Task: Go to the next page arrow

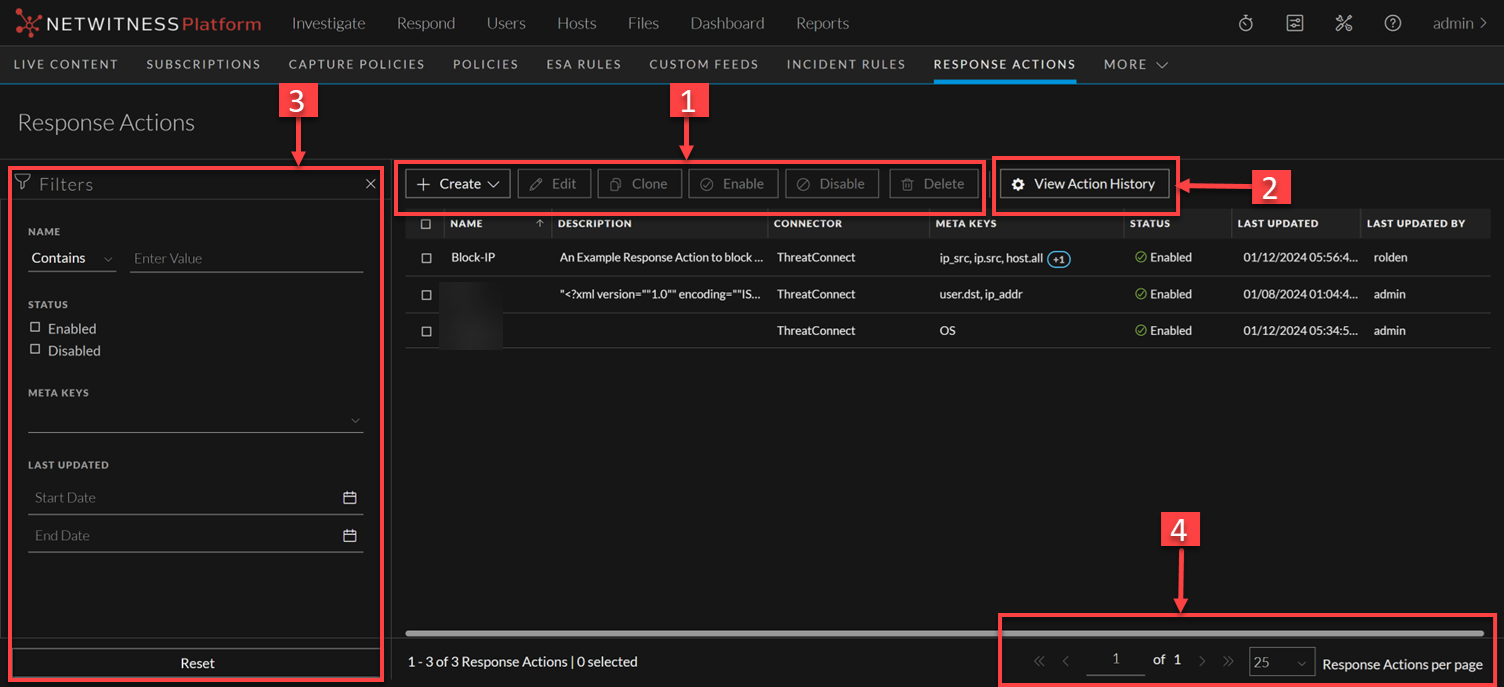Action: pos(1203,661)
